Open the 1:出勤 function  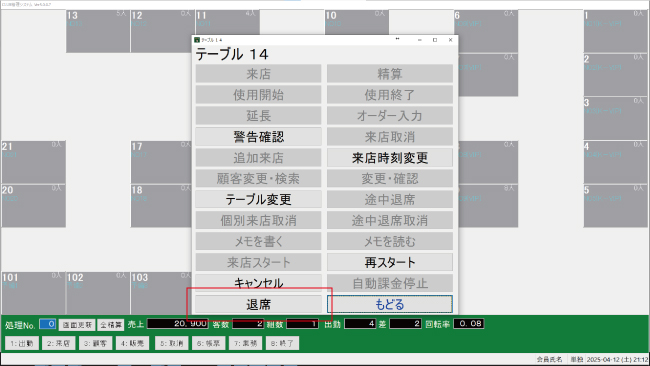(x=22, y=343)
